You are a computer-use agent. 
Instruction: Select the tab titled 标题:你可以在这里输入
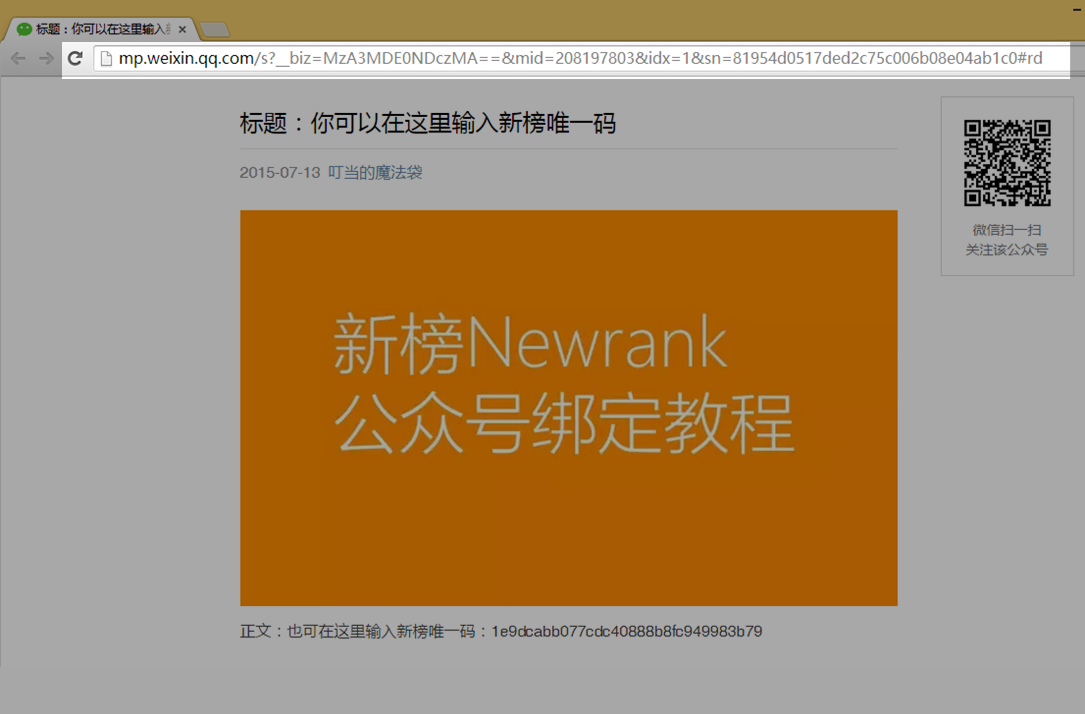click(101, 29)
